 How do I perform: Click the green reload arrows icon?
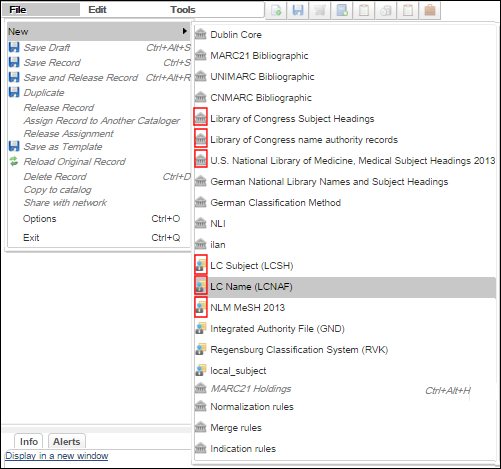pos(14,161)
